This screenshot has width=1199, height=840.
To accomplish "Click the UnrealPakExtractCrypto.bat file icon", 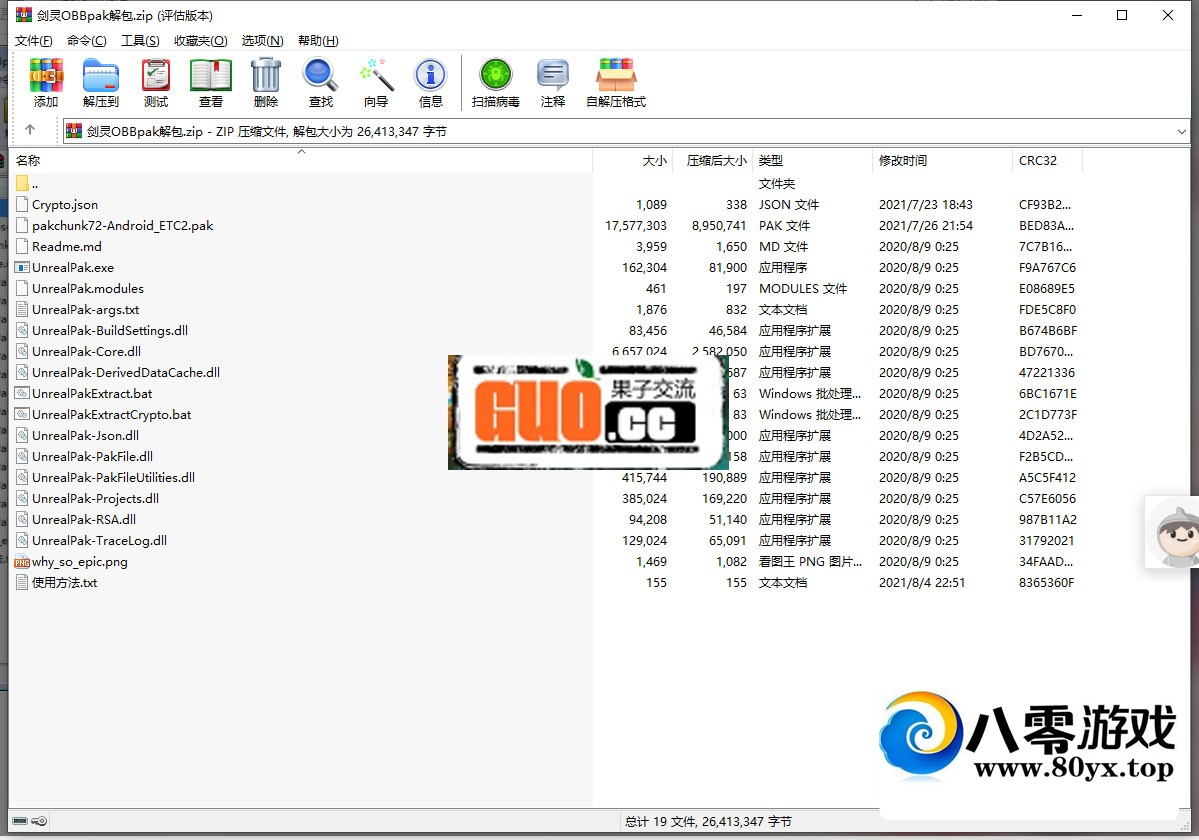I will [x=22, y=414].
